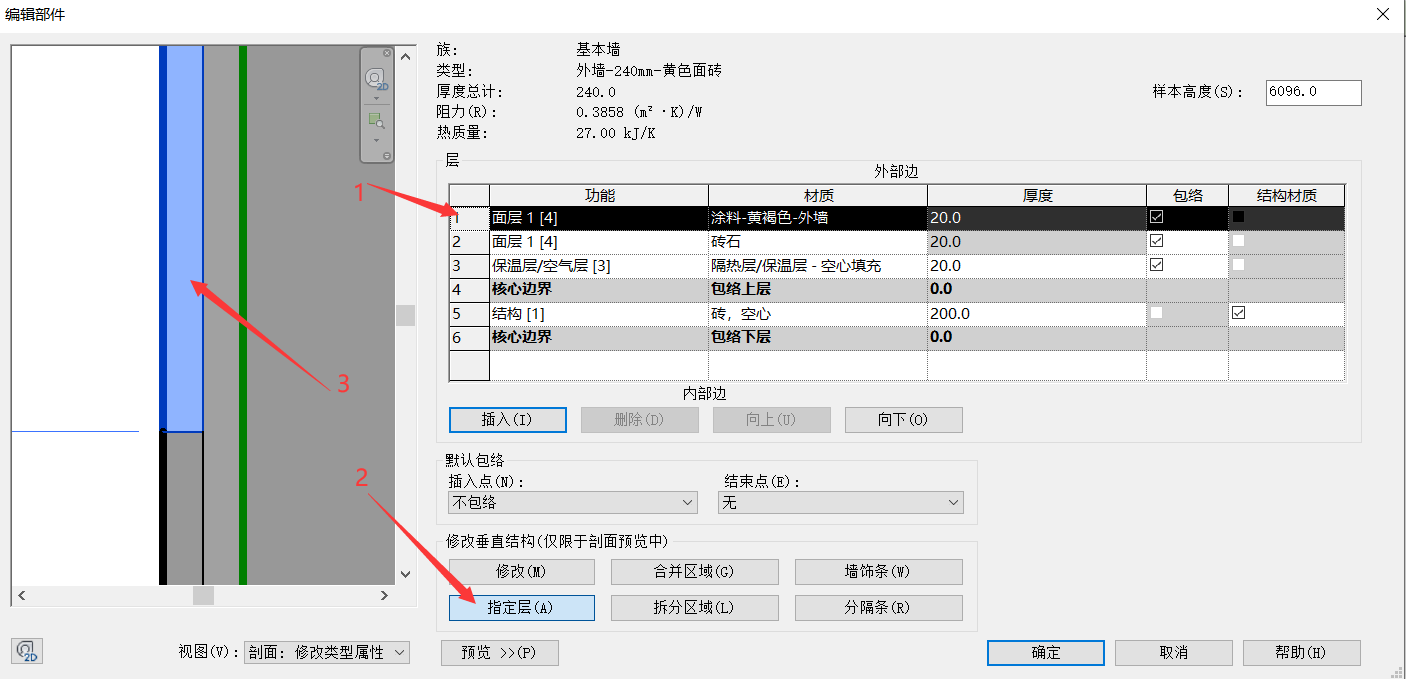Click the 2D wheel button below the preview
Image resolution: width=1406 pixels, height=679 pixels.
click(27, 652)
